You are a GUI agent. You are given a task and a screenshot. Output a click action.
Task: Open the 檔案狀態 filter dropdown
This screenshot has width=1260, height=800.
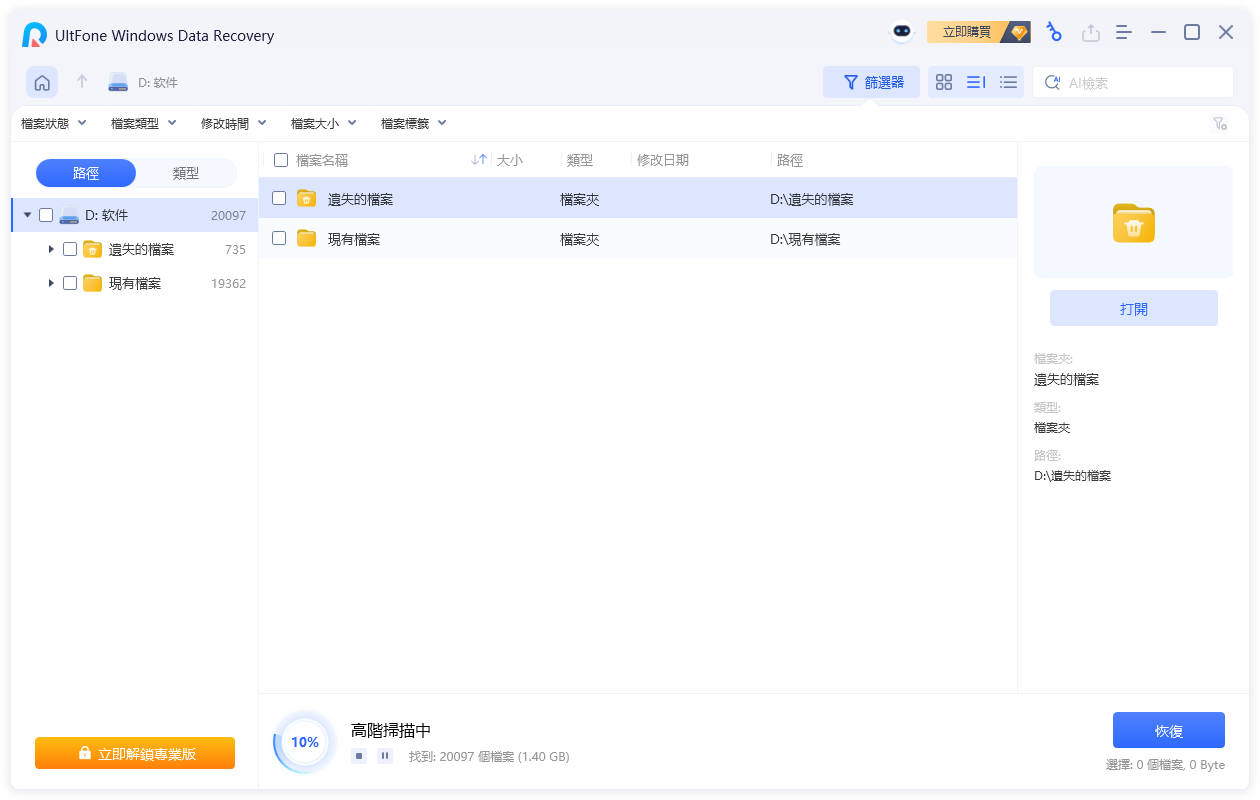[x=54, y=123]
